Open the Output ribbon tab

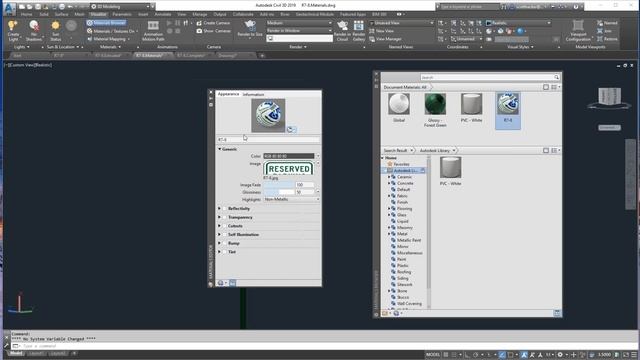pos(220,14)
